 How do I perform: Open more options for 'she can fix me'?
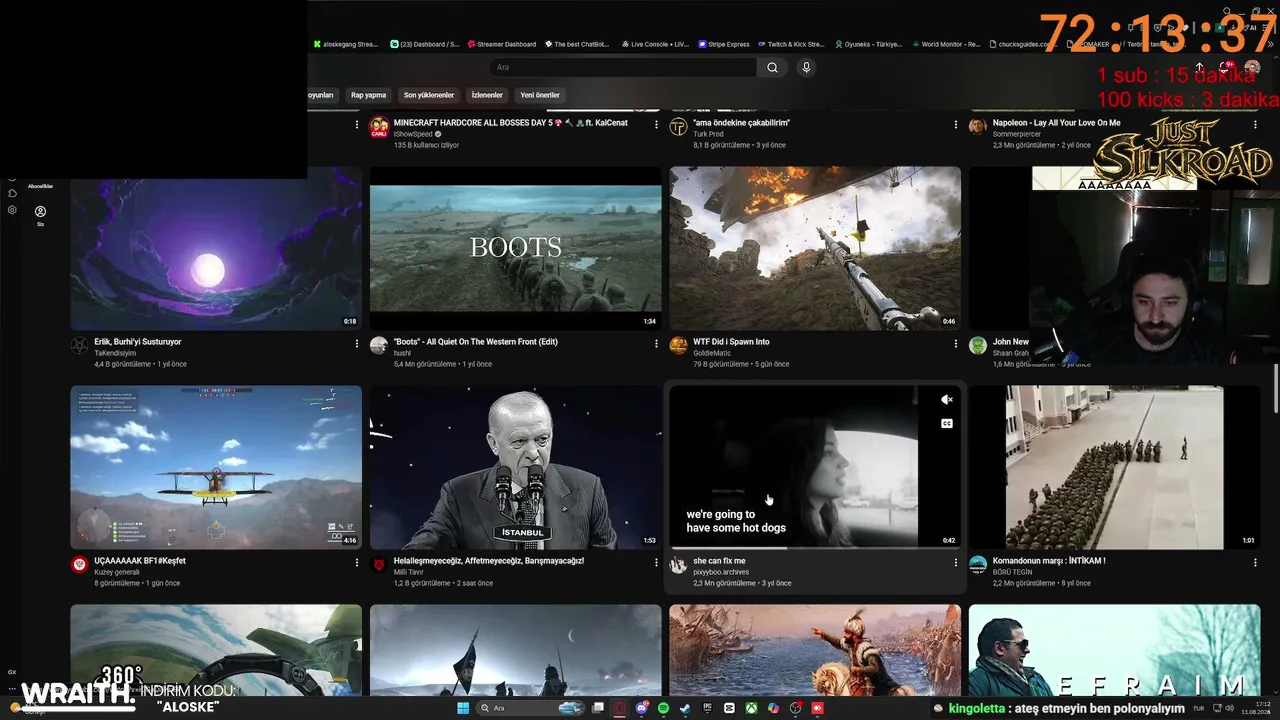(x=955, y=562)
